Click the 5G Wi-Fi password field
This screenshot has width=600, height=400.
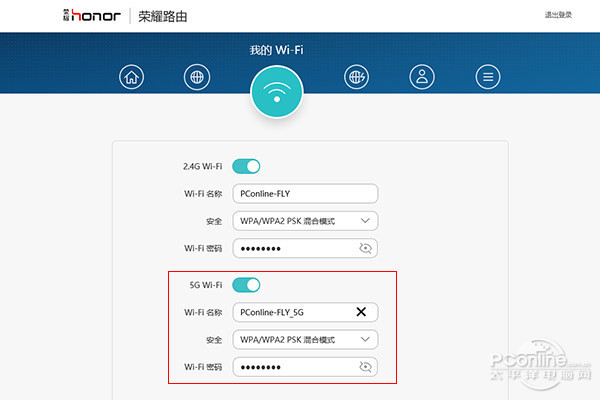point(305,367)
